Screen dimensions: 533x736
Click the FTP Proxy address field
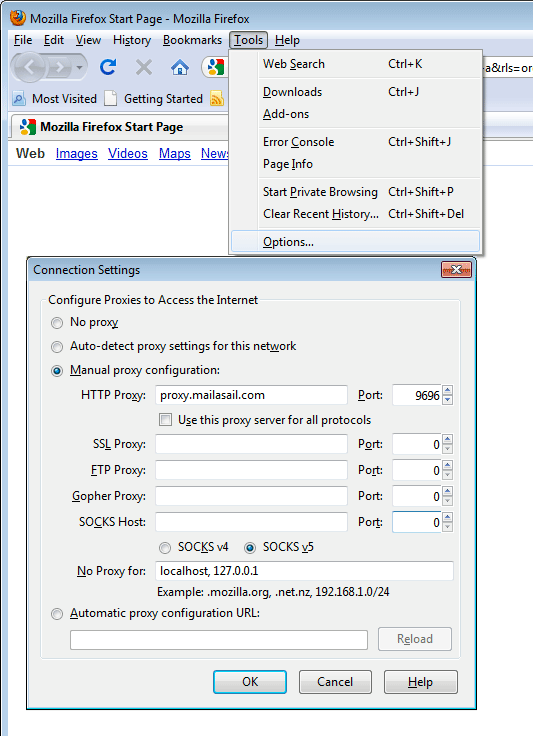(x=251, y=470)
